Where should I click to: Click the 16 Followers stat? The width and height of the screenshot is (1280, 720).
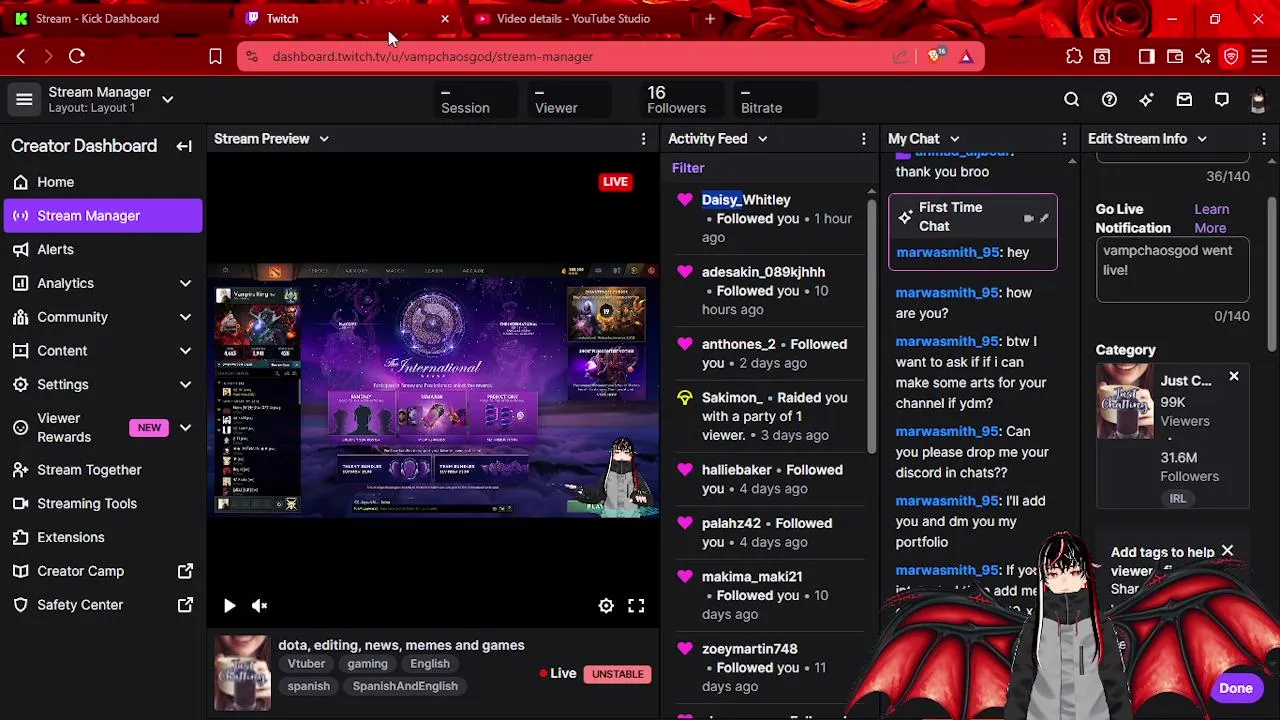(676, 99)
